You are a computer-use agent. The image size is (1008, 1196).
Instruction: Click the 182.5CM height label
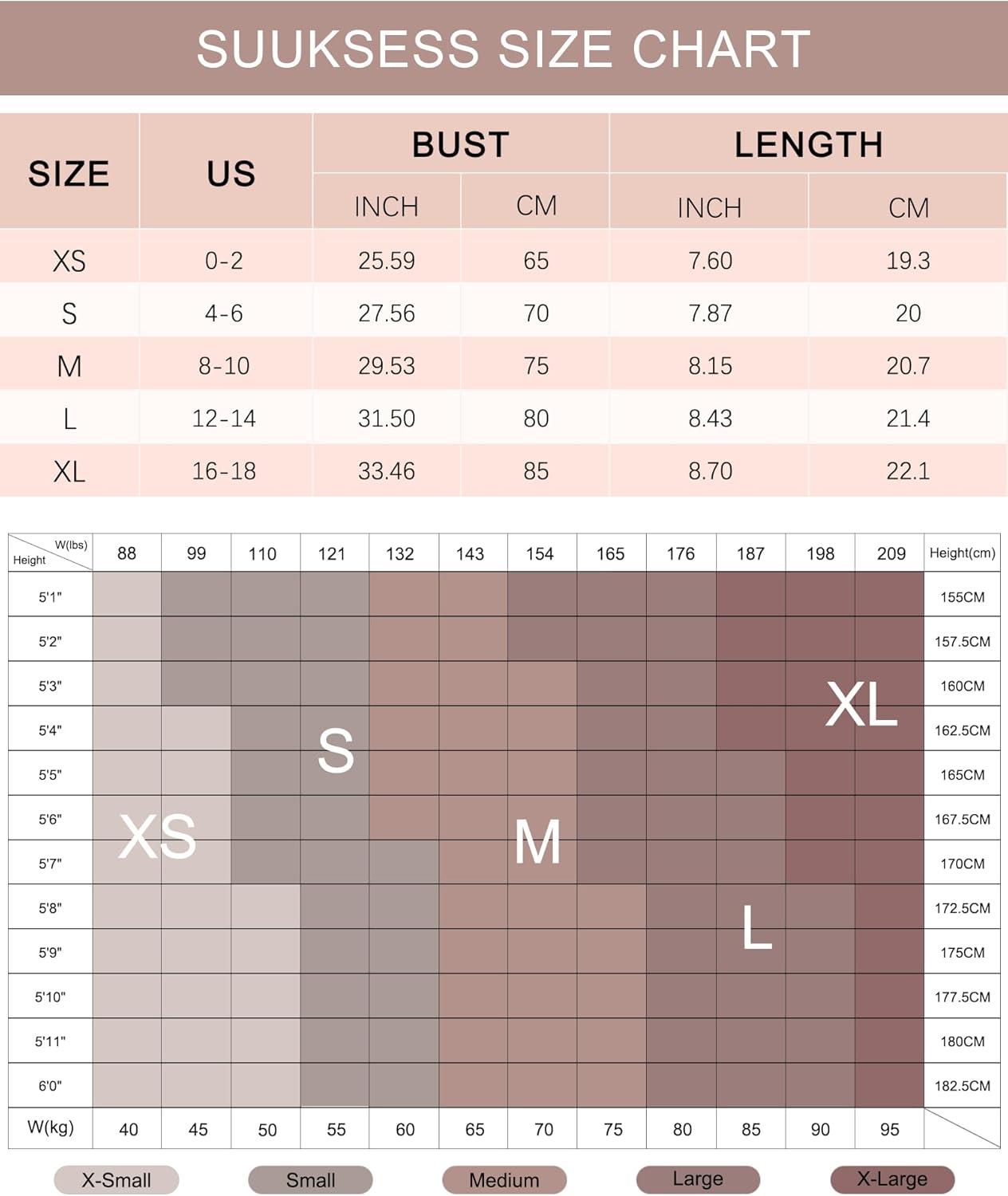[962, 1085]
